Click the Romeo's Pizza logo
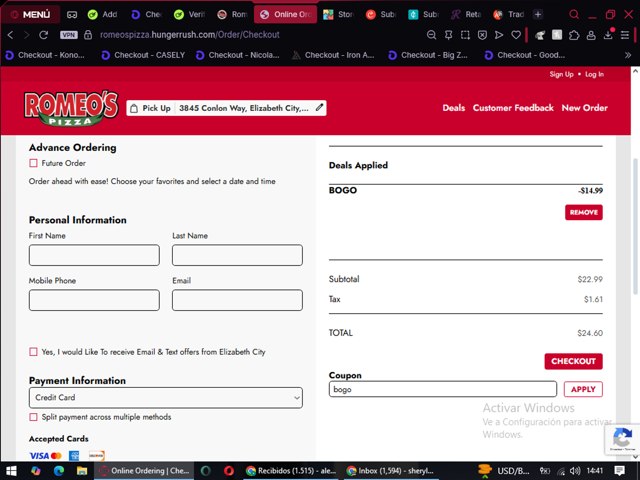This screenshot has width=640, height=480. click(71, 108)
